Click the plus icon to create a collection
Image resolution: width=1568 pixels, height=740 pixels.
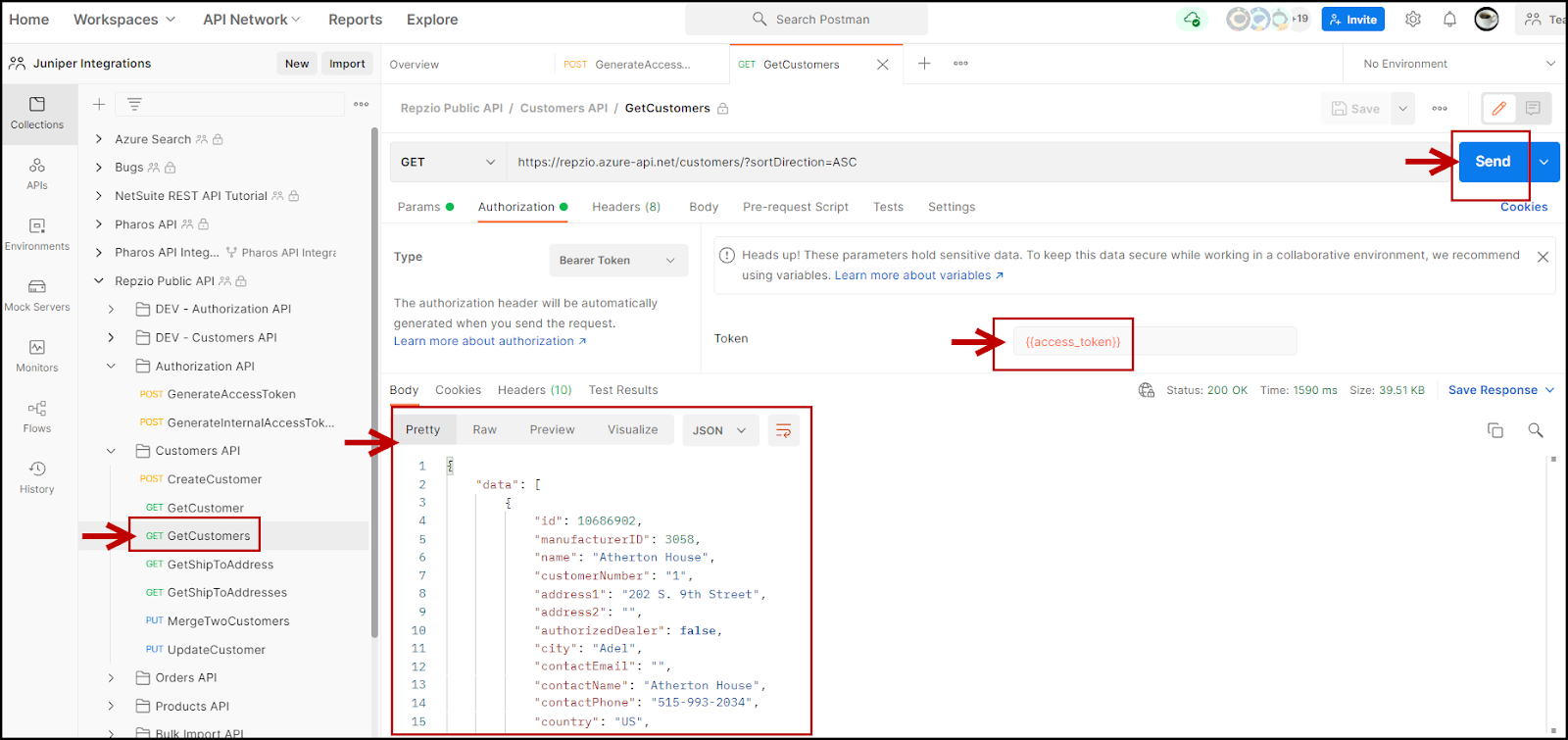[99, 104]
